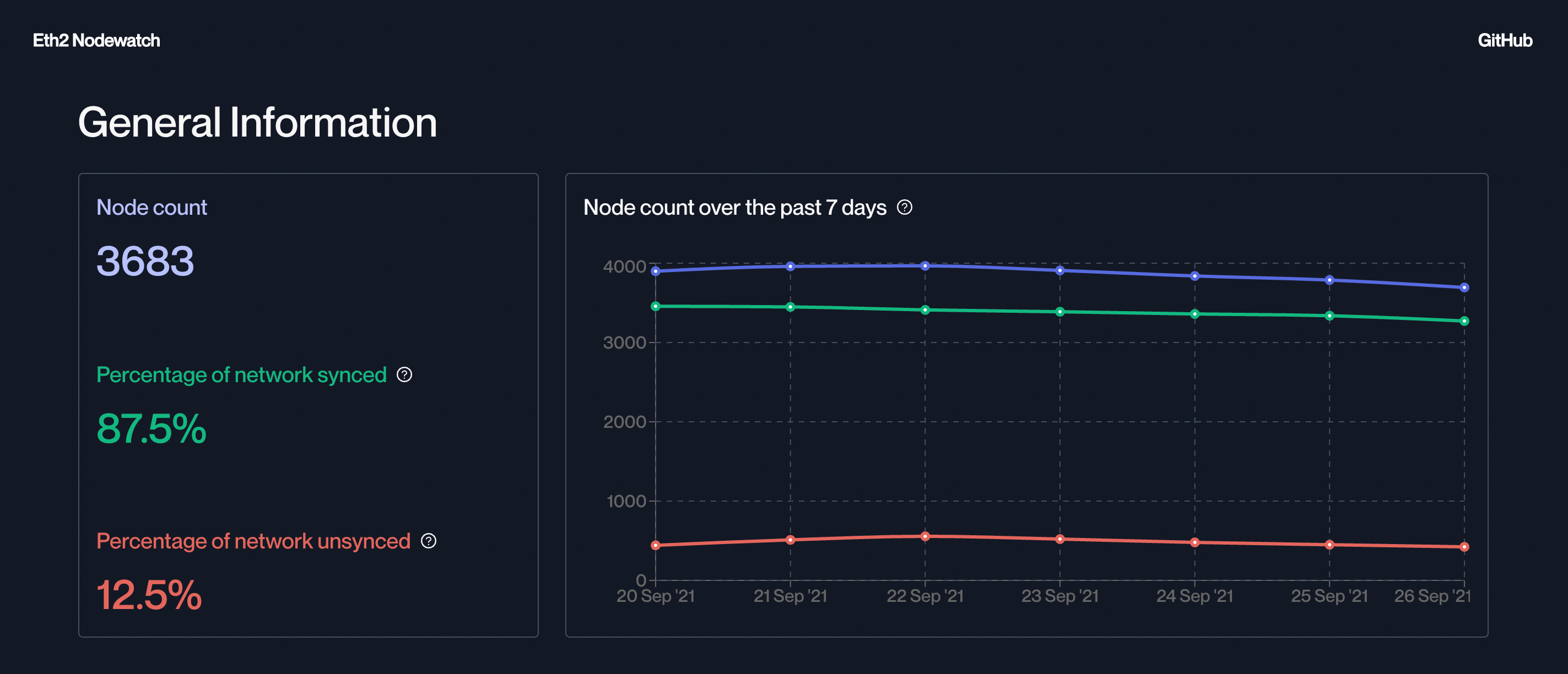1568x674 pixels.
Task: Click the '23 Sep '21' axis label
Action: 1059,596
